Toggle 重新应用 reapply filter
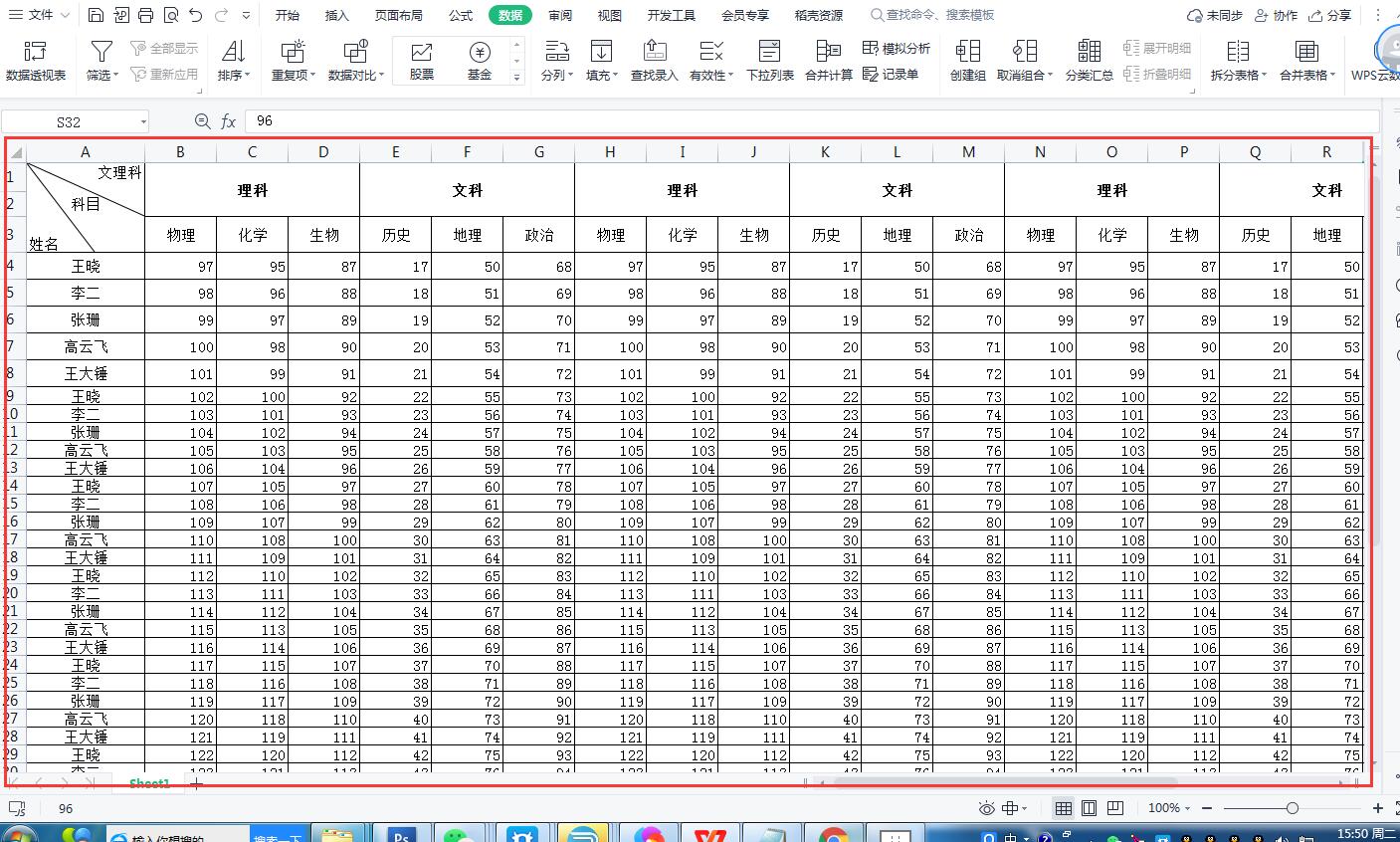The width and height of the screenshot is (1400, 842). click(163, 72)
